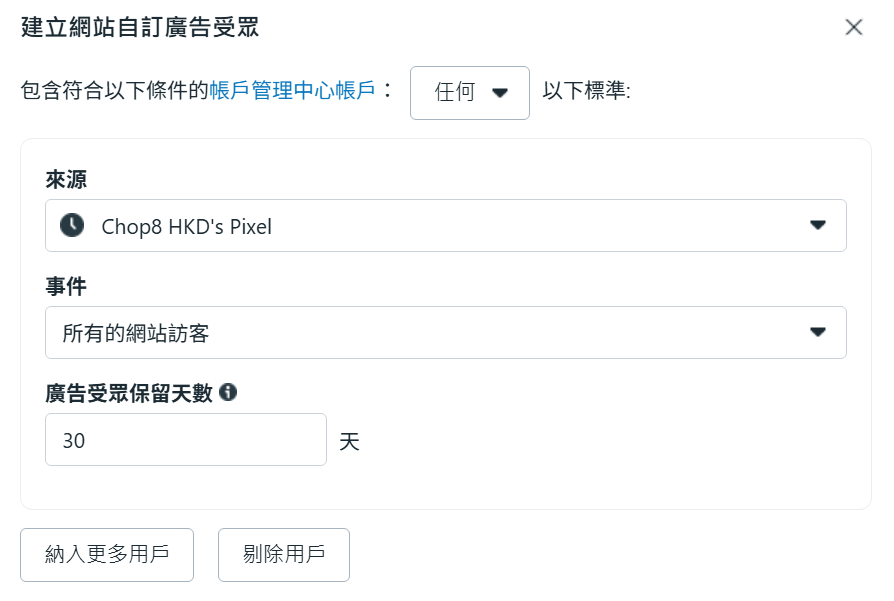Click the 廣告受眾保留天數 label text
This screenshot has width=894, height=601.
(x=129, y=393)
